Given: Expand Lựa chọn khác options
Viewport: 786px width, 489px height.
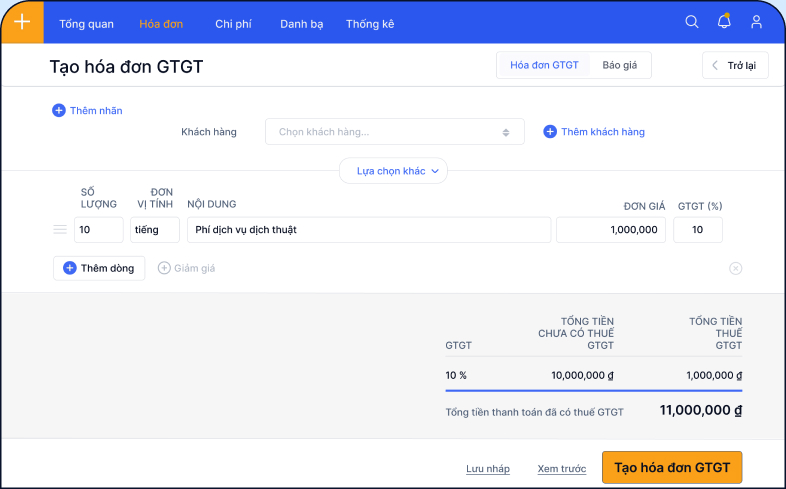Looking at the screenshot, I should tap(393, 171).
